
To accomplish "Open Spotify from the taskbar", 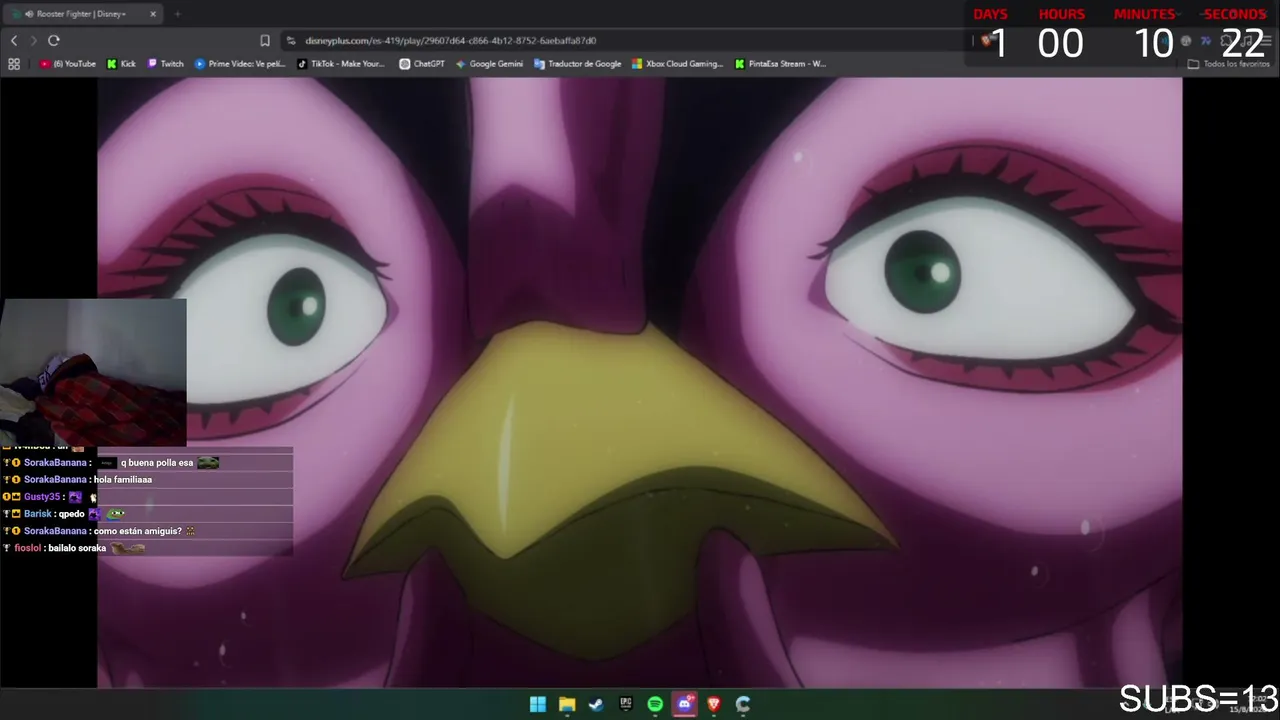I will click(x=655, y=704).
